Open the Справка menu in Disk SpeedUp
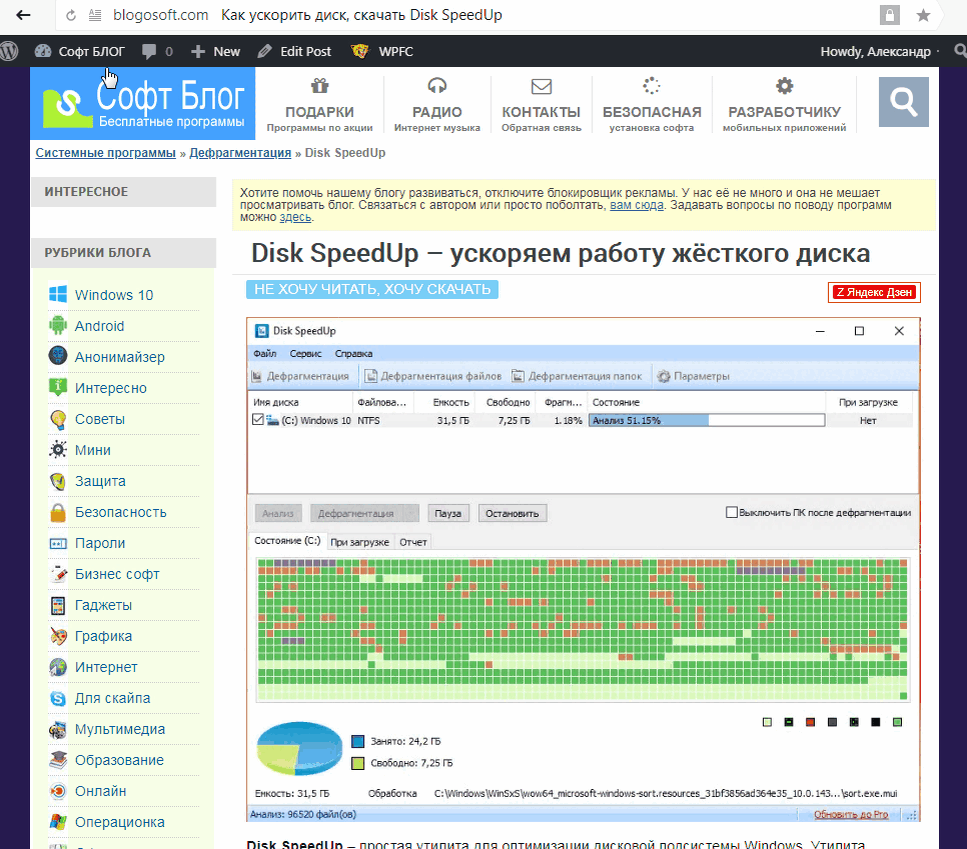The image size is (967, 849). pos(353,353)
